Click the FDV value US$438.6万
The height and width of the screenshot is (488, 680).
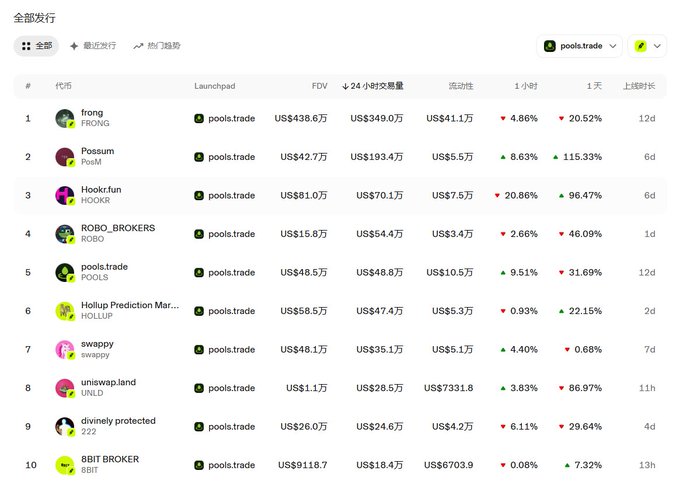[x=301, y=118]
